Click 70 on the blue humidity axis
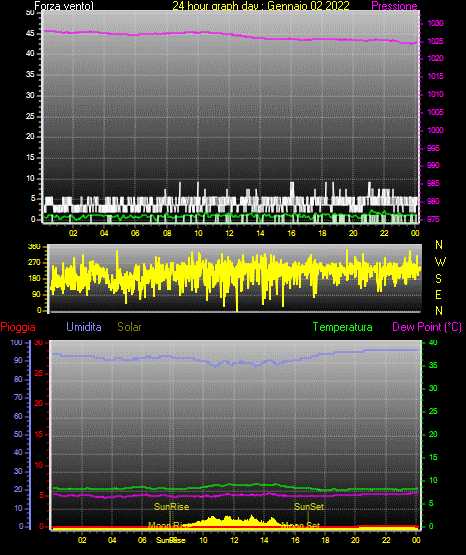Image resolution: width=466 pixels, height=555 pixels. (18, 397)
